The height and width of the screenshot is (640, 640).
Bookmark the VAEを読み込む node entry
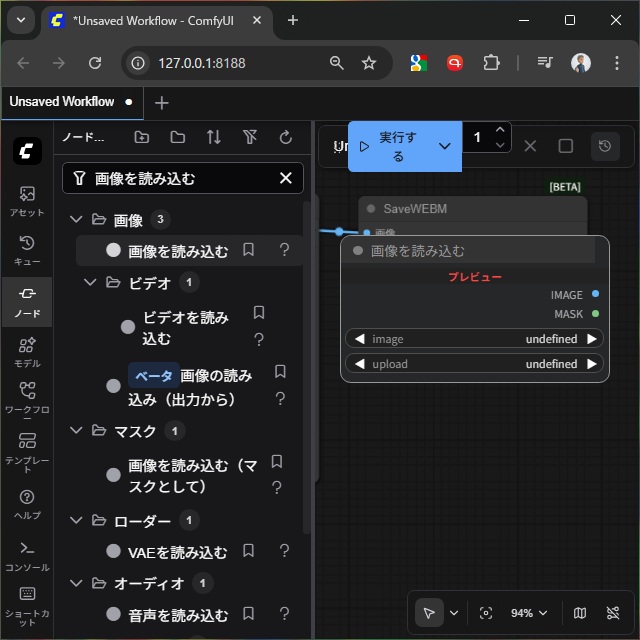249,551
